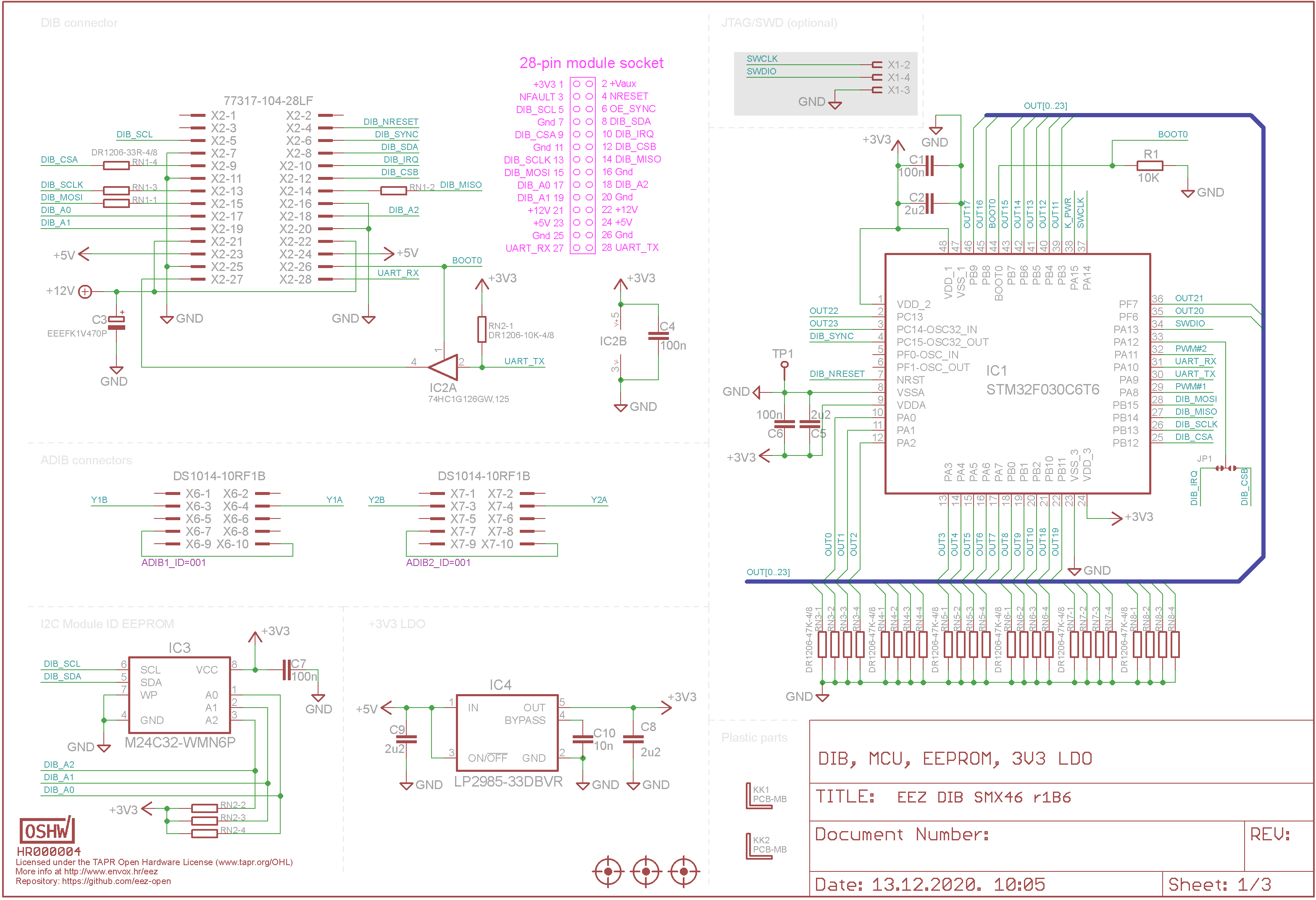Click the 'JTAG/SWD (optional)' section label

(x=779, y=23)
